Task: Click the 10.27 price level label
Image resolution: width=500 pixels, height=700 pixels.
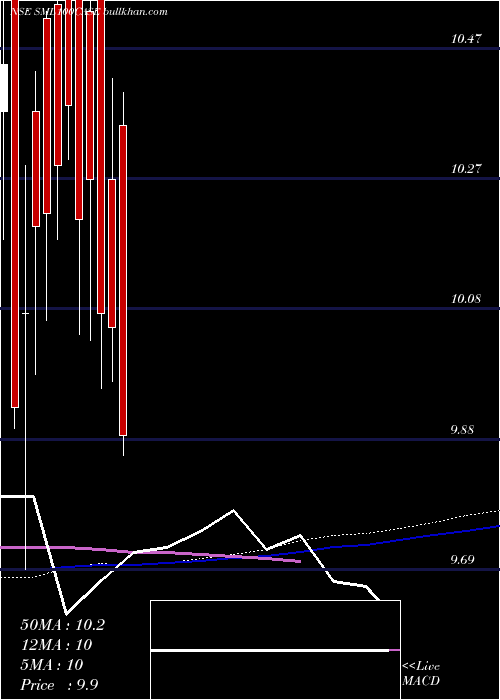Action: 467,169
